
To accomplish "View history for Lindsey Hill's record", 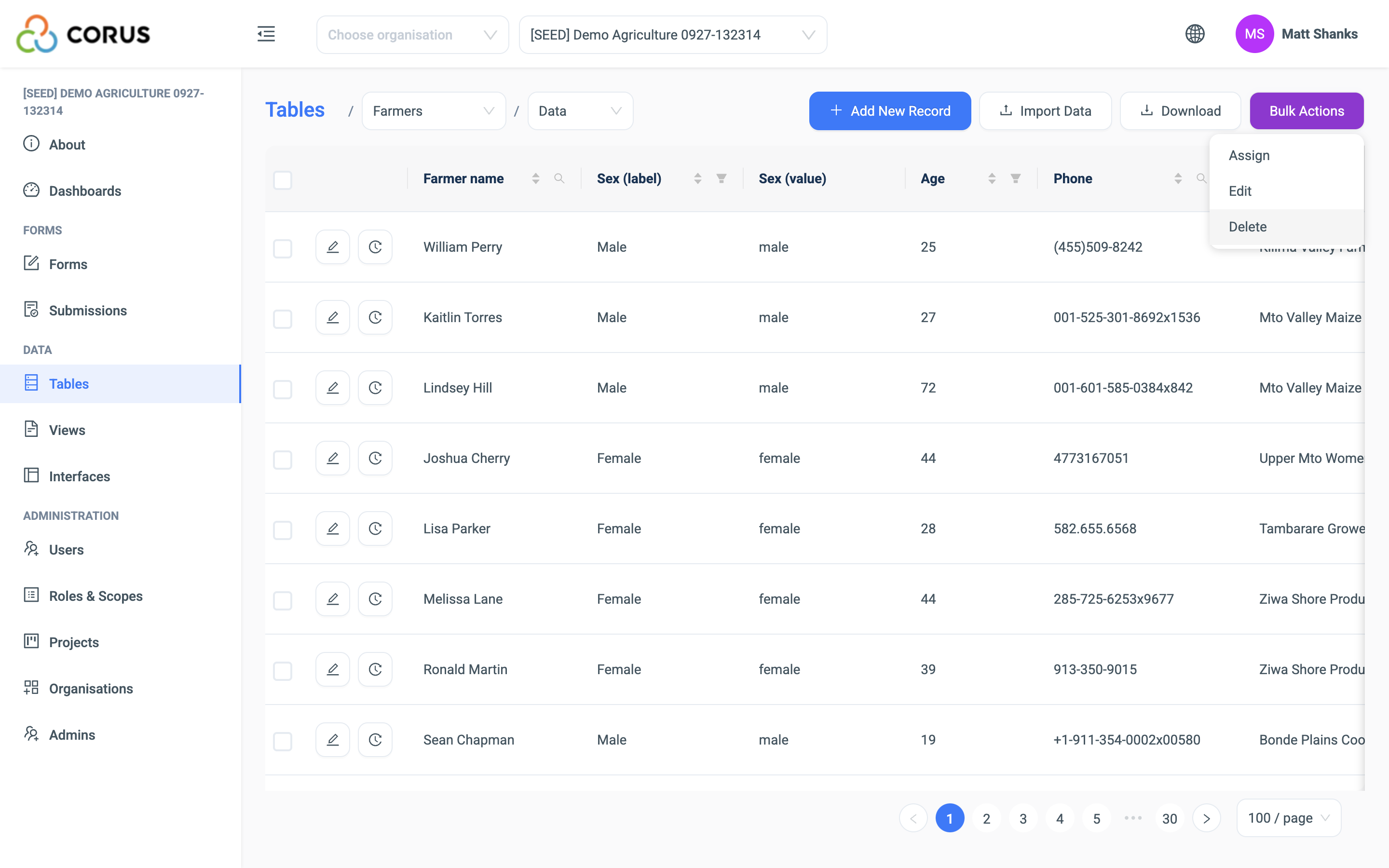I will (x=375, y=388).
